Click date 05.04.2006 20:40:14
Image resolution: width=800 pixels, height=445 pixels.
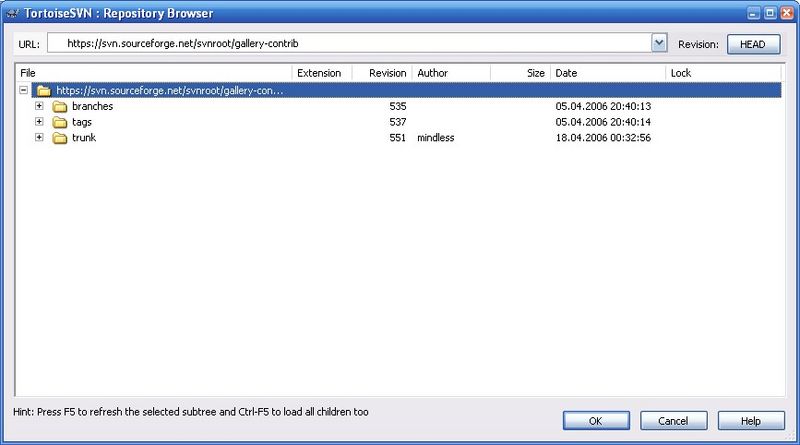pos(603,122)
